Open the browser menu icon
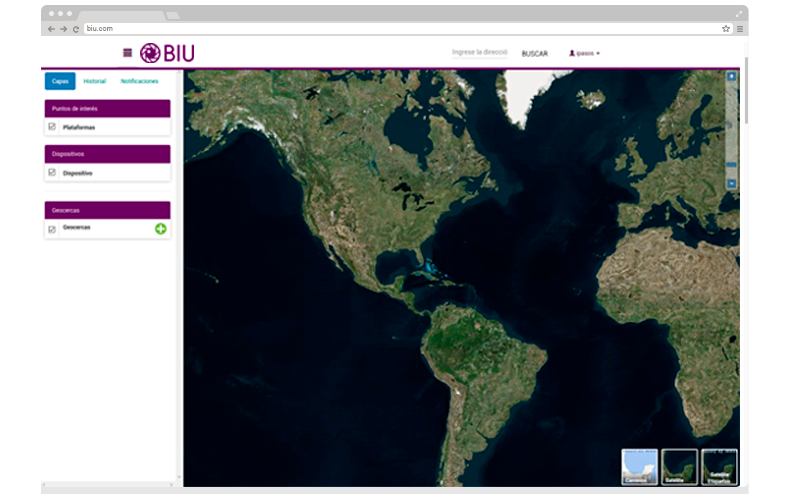Viewport: 790px width, 494px height. [740, 29]
